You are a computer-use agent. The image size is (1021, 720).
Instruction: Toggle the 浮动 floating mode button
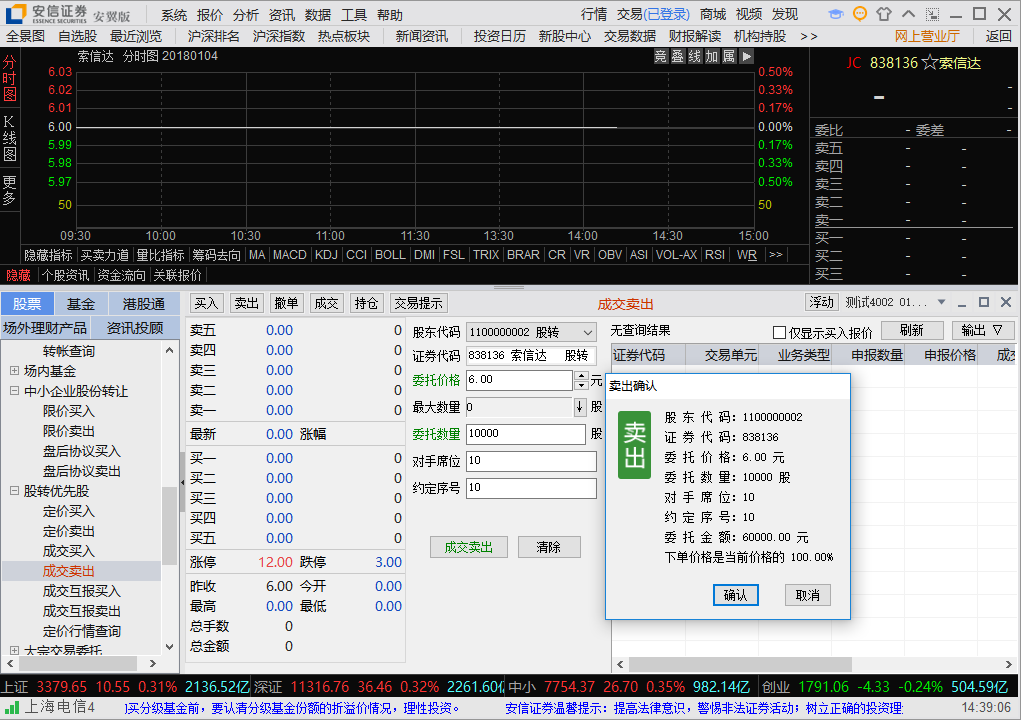click(820, 303)
